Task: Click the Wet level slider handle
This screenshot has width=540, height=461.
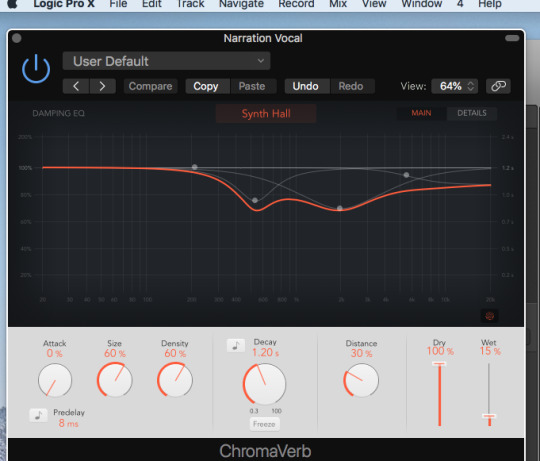Action: pyautogui.click(x=489, y=417)
